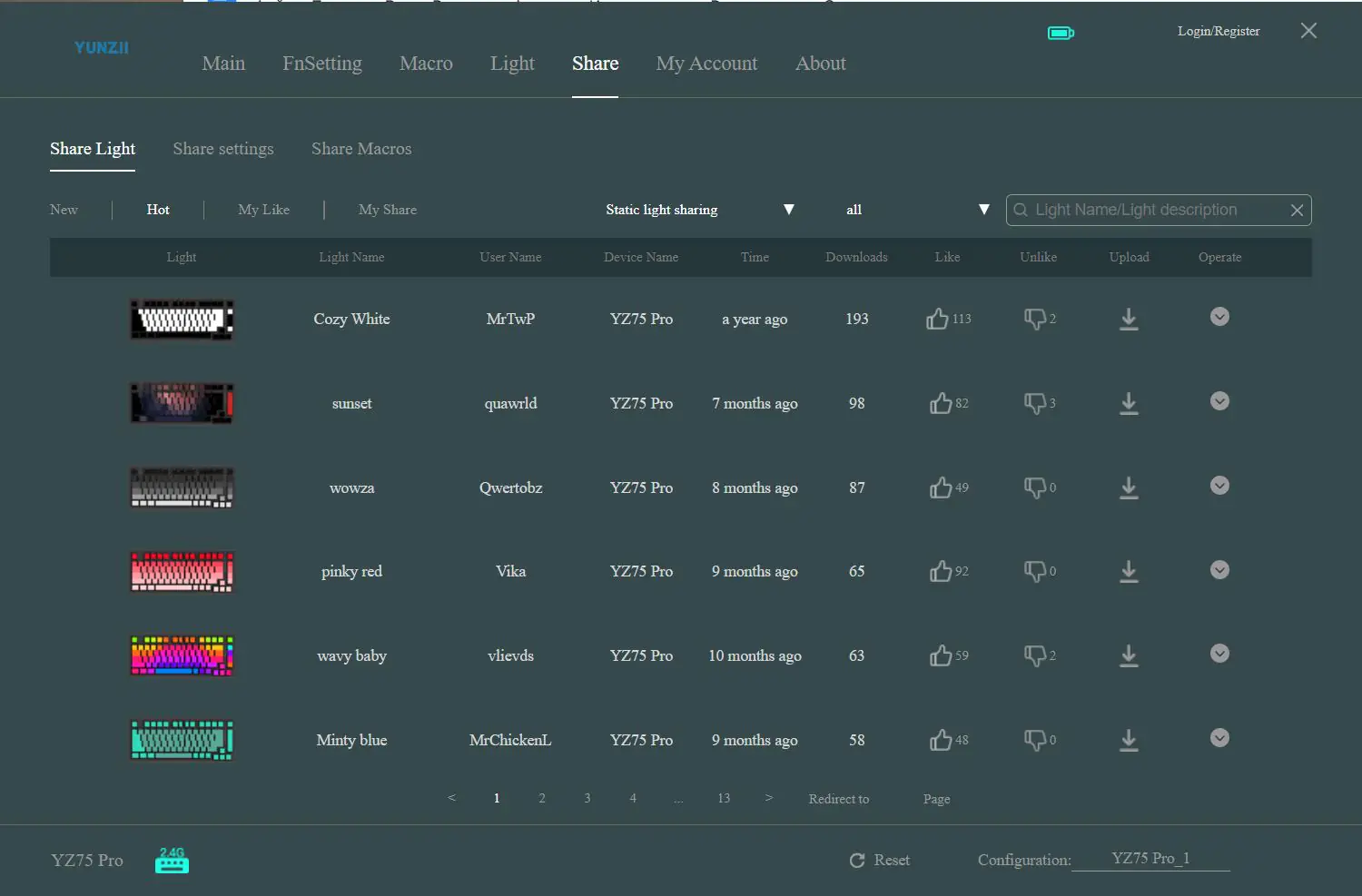Switch to the Light tab
Image resolution: width=1362 pixels, height=896 pixels.
pos(512,64)
